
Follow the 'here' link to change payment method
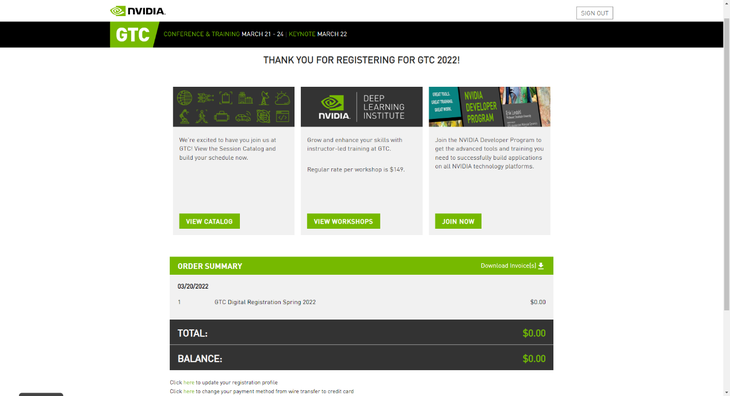189,391
